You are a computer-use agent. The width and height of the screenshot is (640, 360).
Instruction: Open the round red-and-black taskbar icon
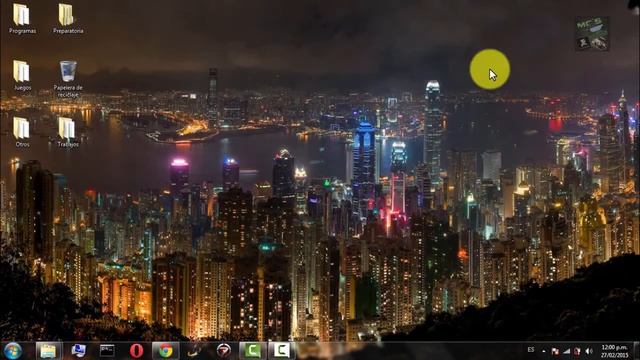point(224,351)
